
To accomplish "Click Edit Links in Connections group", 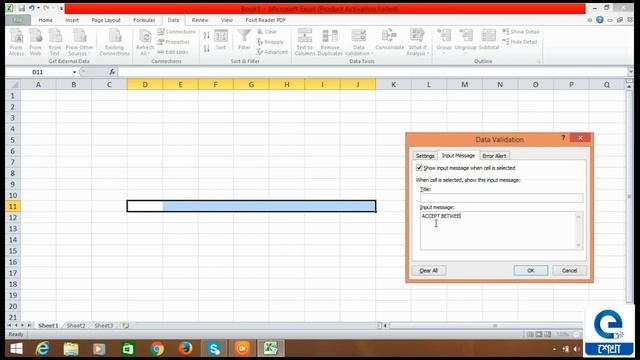I will coord(173,52).
